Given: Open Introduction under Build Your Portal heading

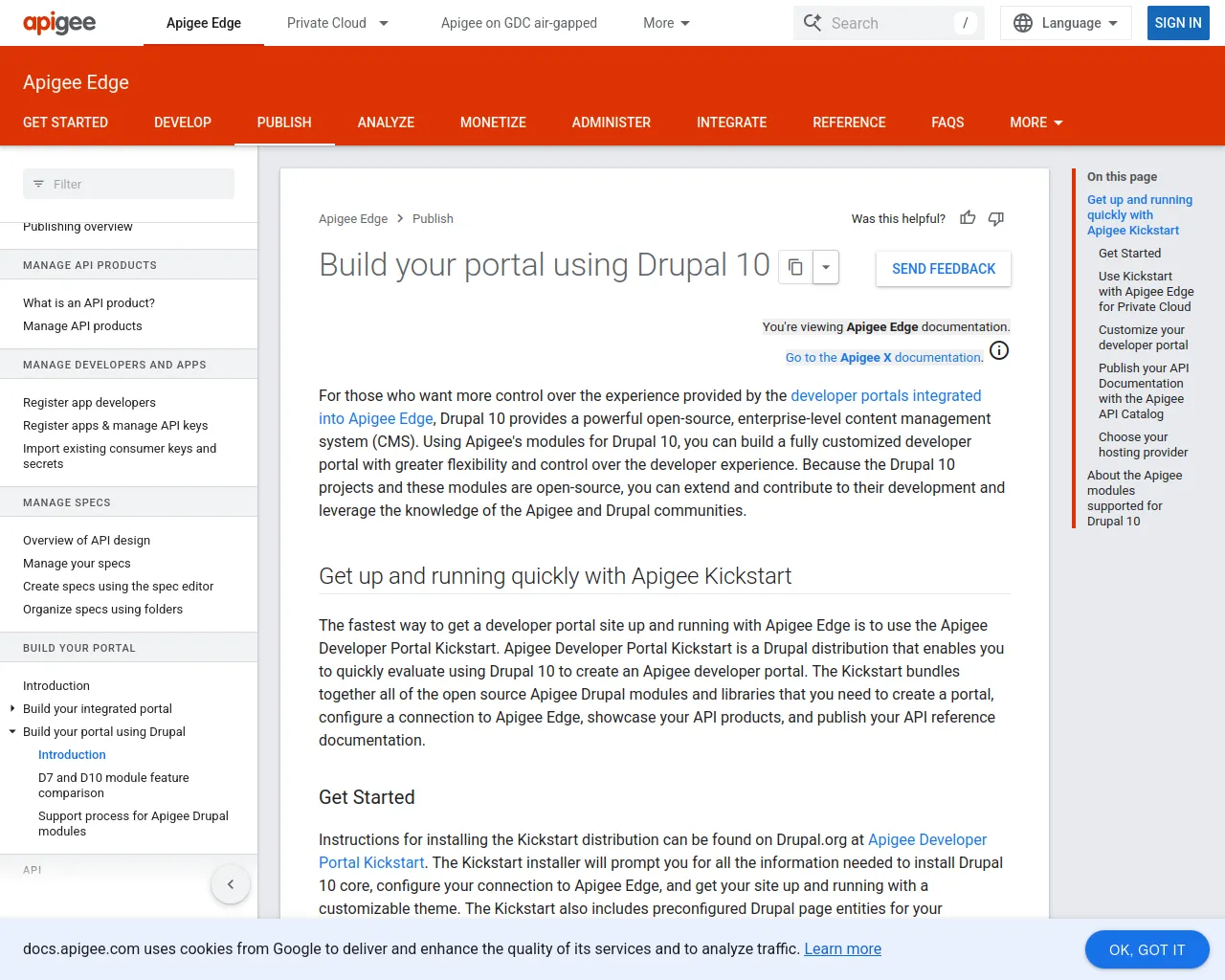Looking at the screenshot, I should (x=56, y=685).
